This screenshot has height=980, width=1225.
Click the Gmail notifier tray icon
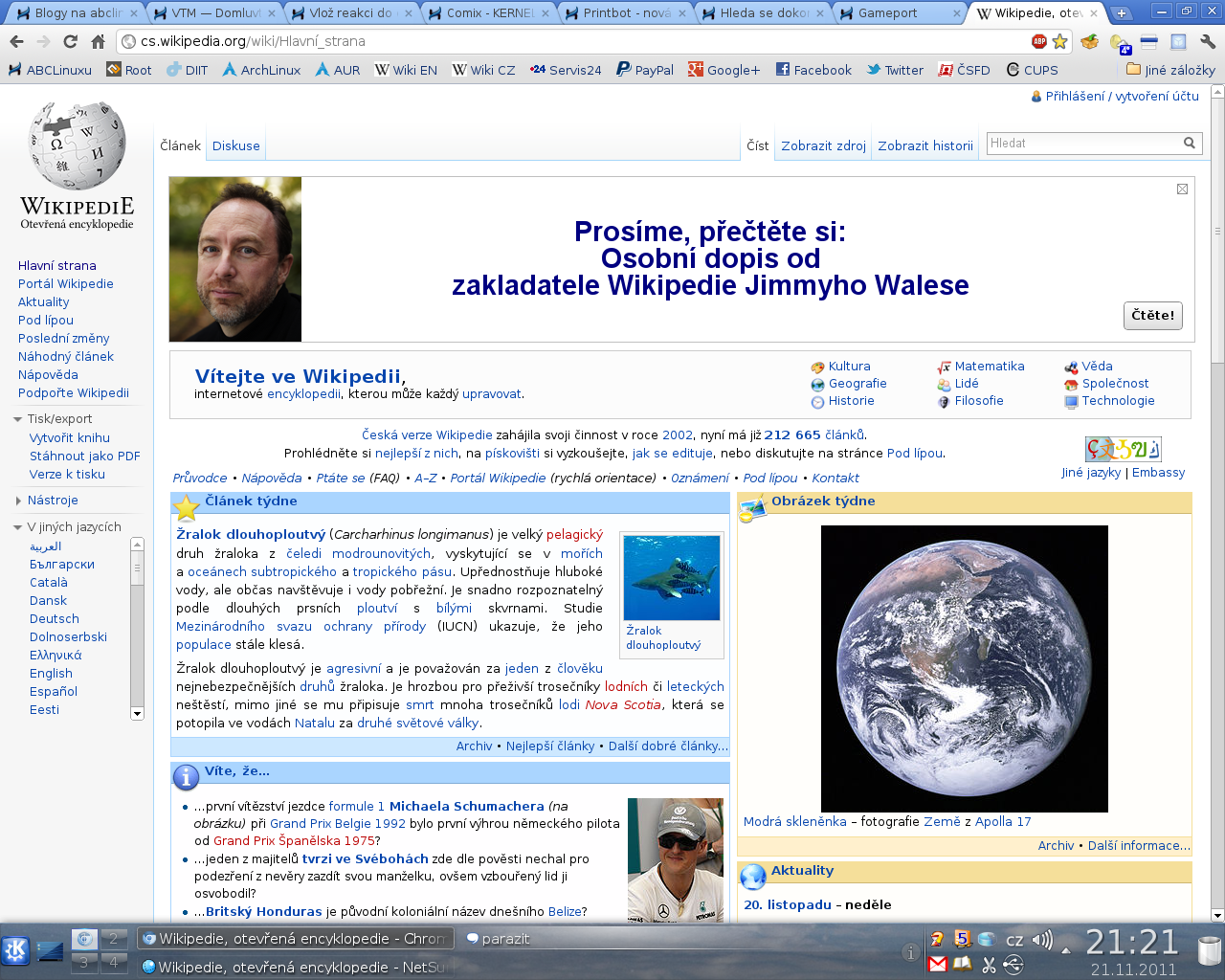pos(938,964)
